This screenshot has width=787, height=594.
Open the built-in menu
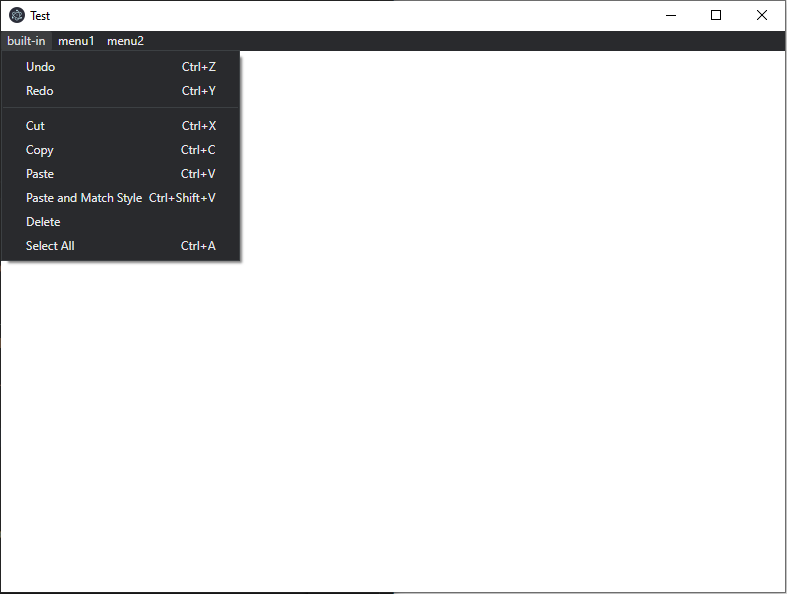[26, 41]
